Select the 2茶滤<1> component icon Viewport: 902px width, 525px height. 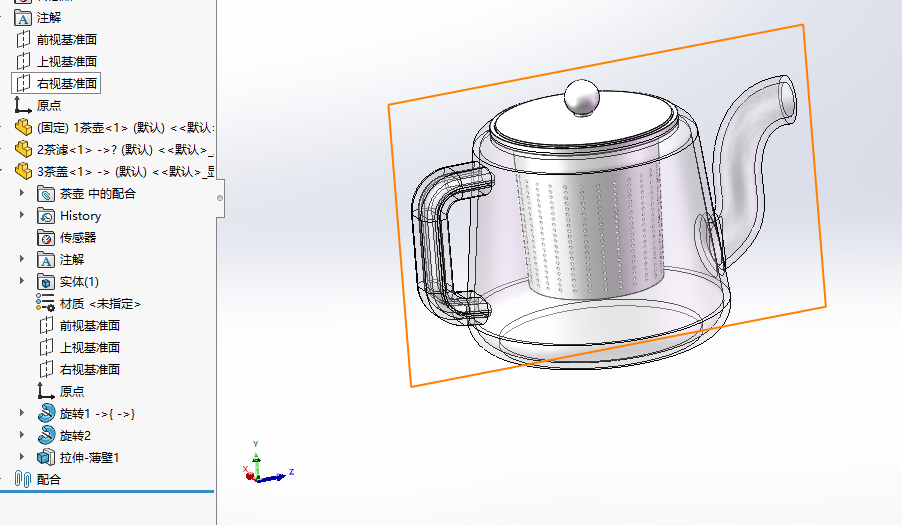click(x=24, y=149)
